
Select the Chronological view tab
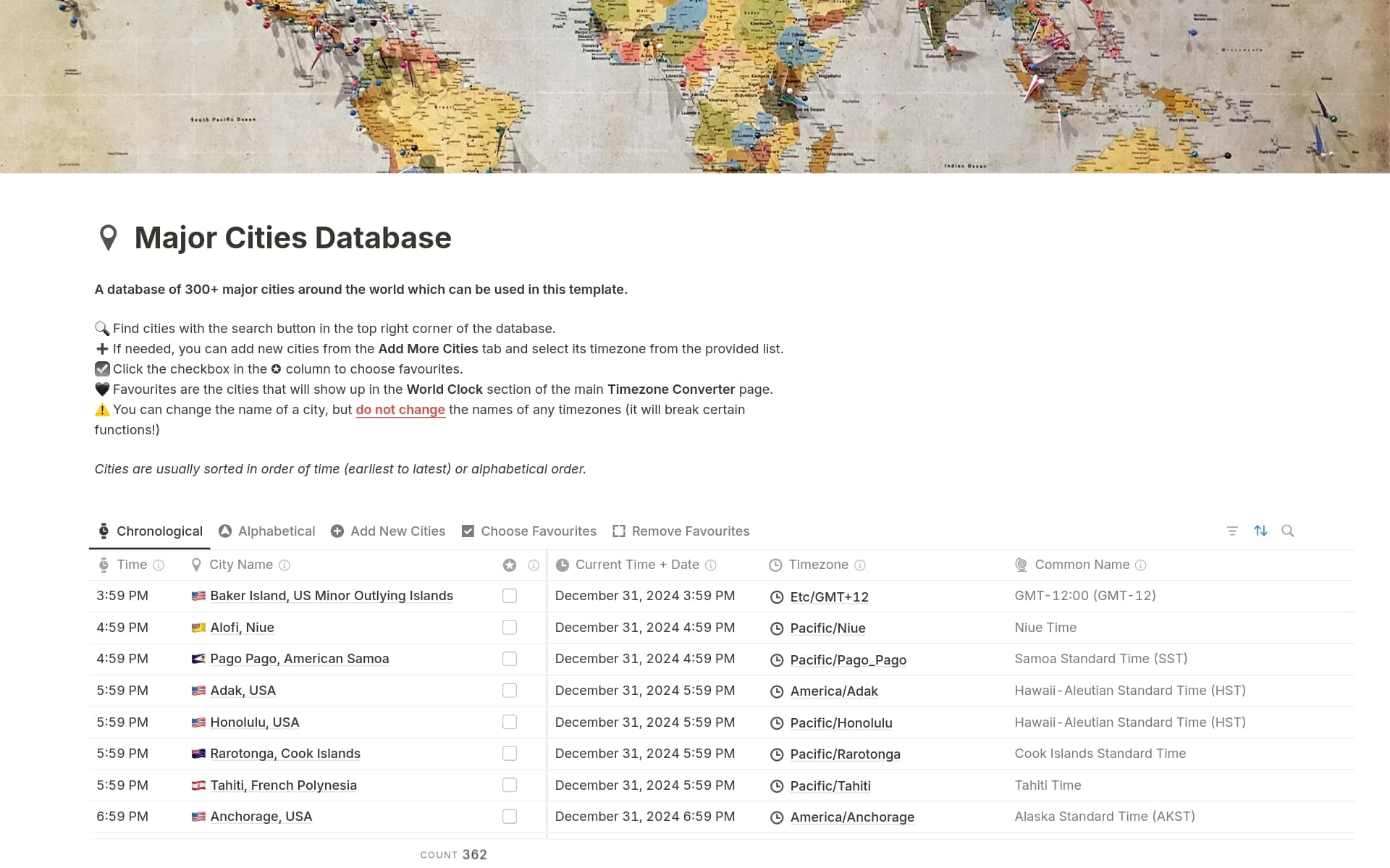(151, 531)
